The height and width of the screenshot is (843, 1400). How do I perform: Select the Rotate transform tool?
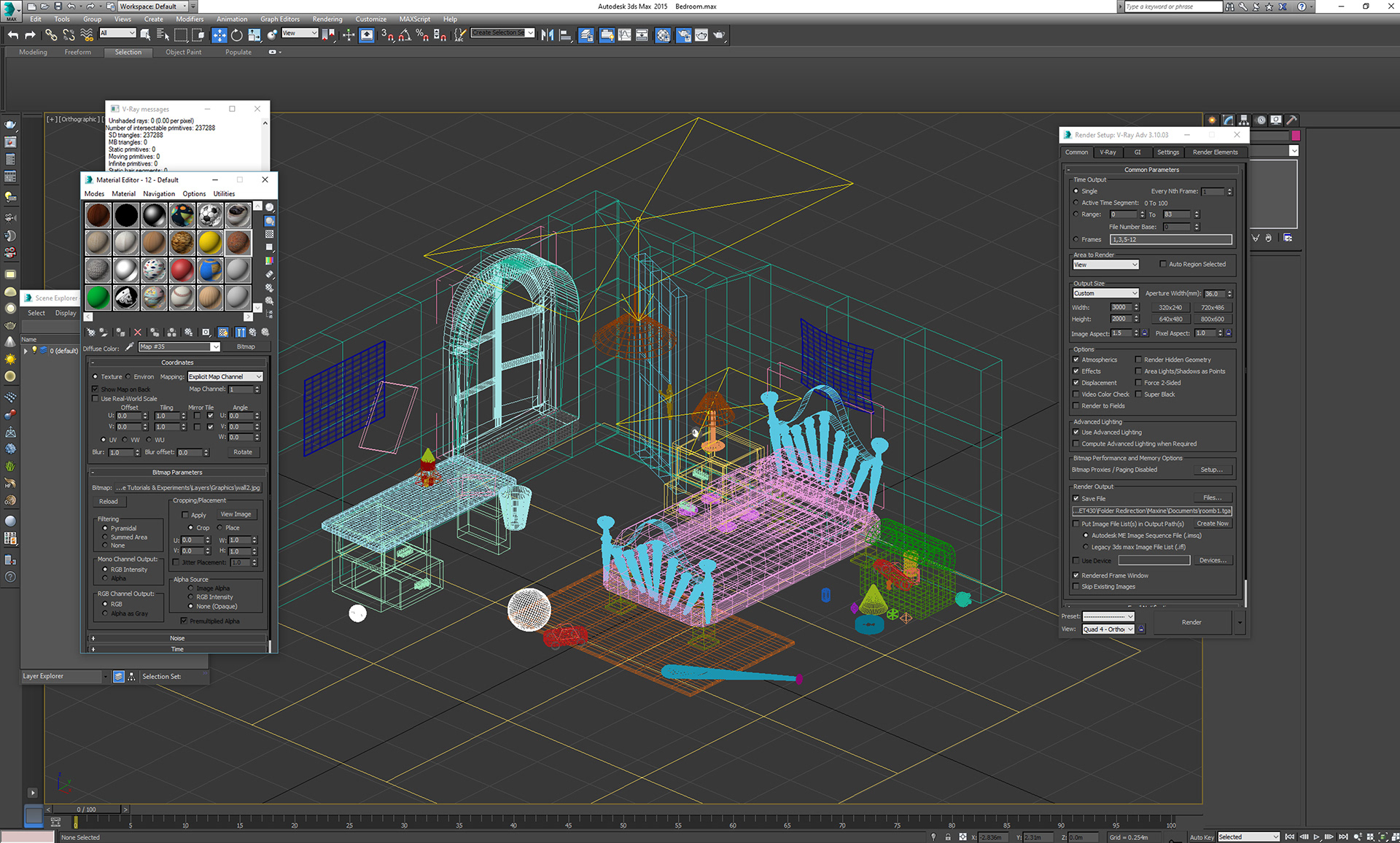[237, 35]
